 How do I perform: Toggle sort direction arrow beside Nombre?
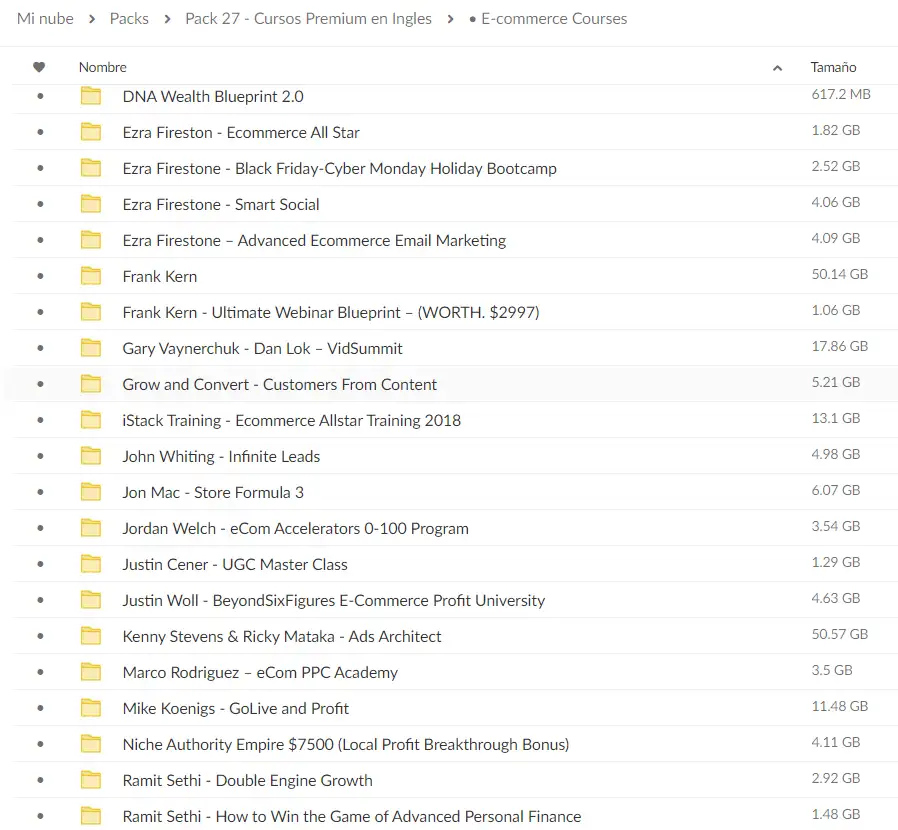pos(777,68)
